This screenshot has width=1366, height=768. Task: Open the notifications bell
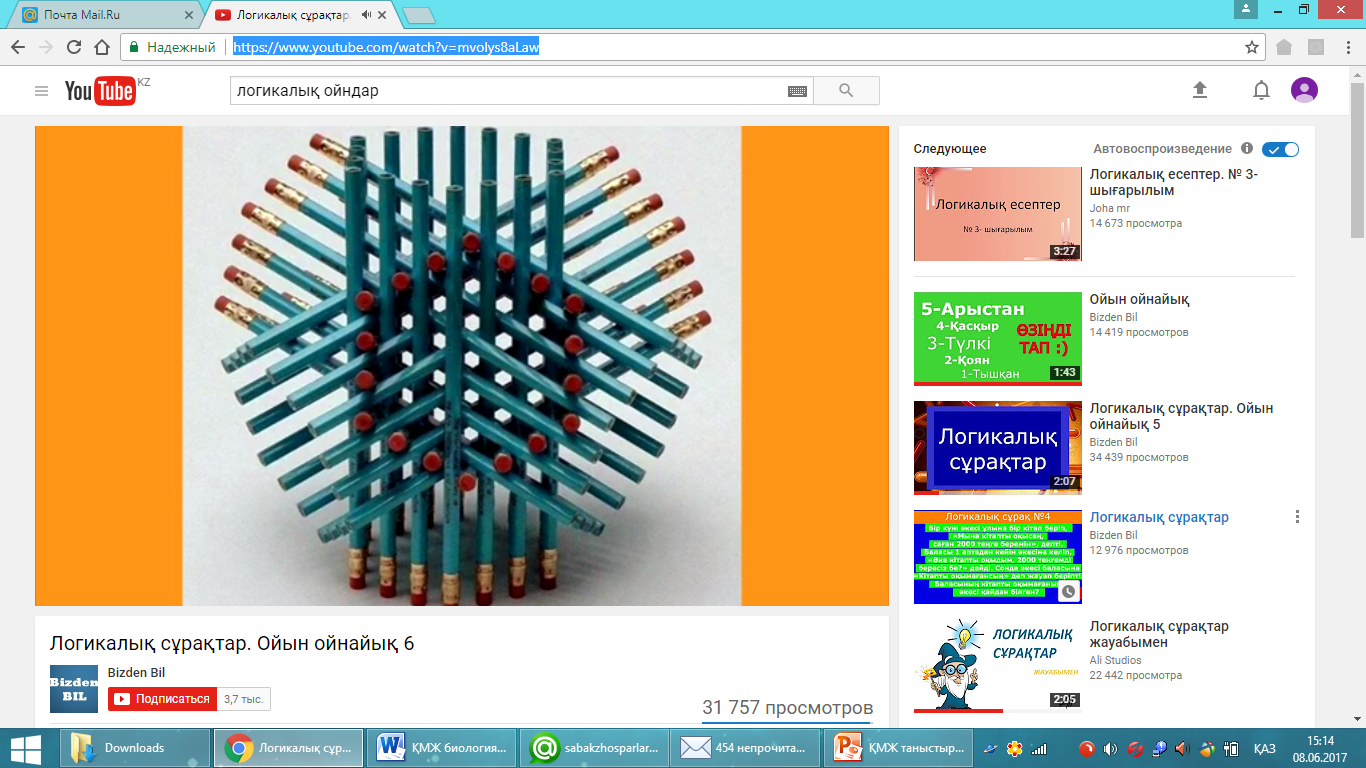[x=1261, y=90]
